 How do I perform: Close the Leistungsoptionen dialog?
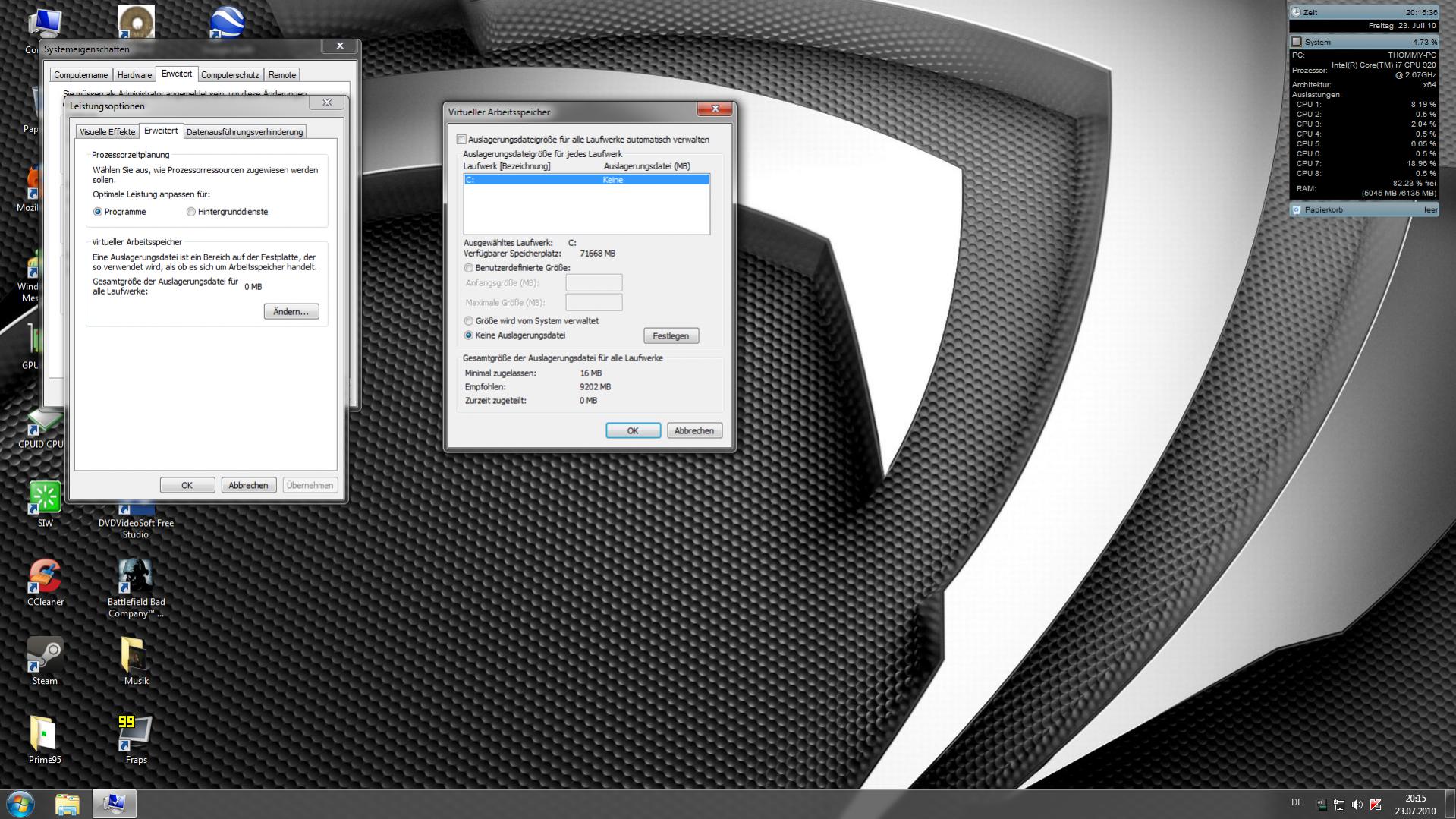tap(327, 102)
